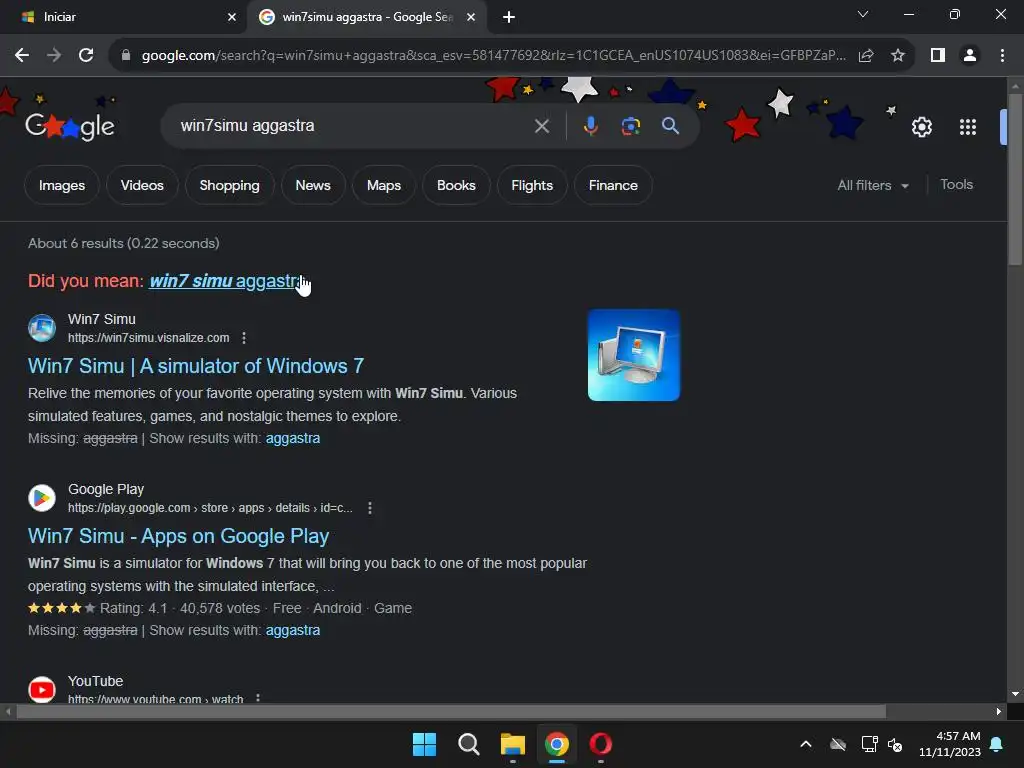This screenshot has width=1024, height=768.
Task: Open the network tray icon
Action: click(869, 744)
